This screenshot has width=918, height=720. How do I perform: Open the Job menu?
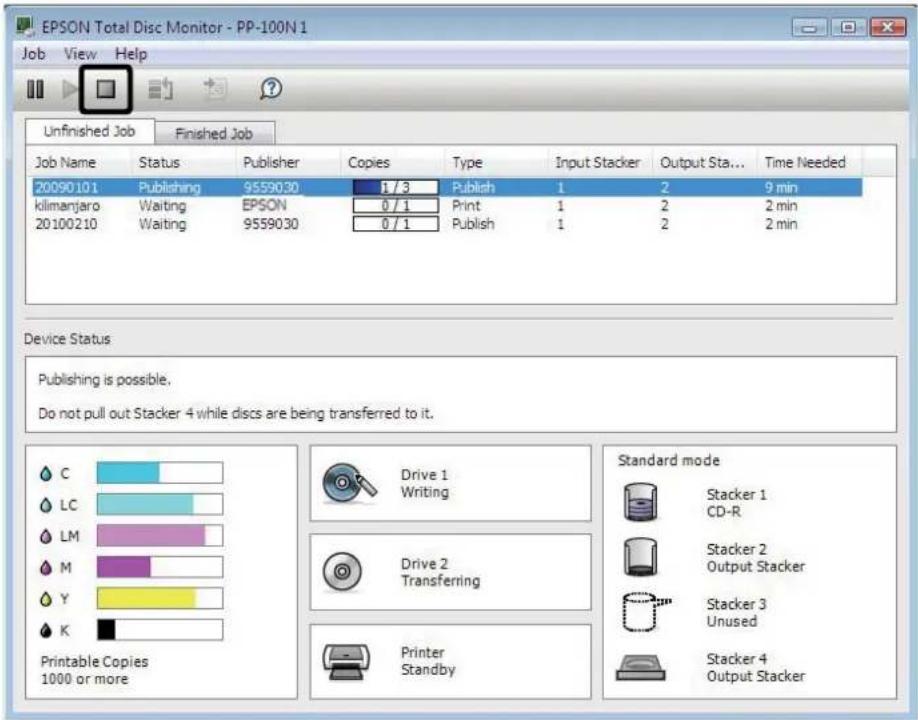click(33, 54)
